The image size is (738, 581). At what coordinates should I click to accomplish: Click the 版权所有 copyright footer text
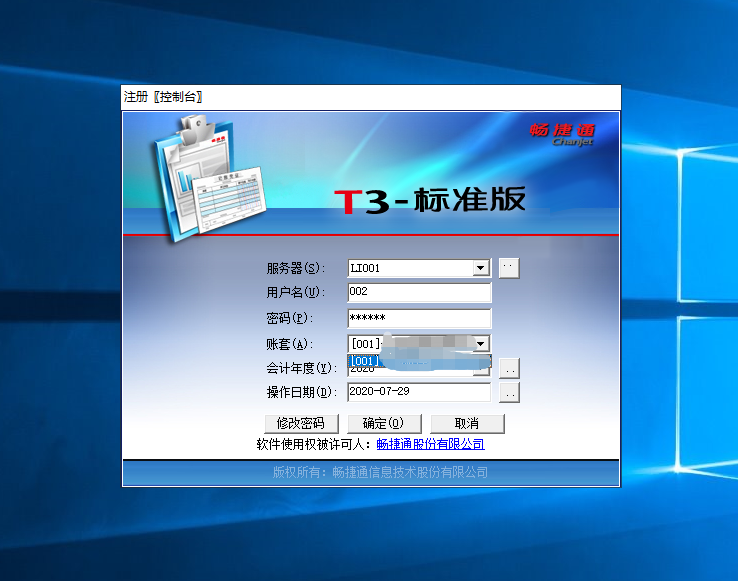click(380, 472)
